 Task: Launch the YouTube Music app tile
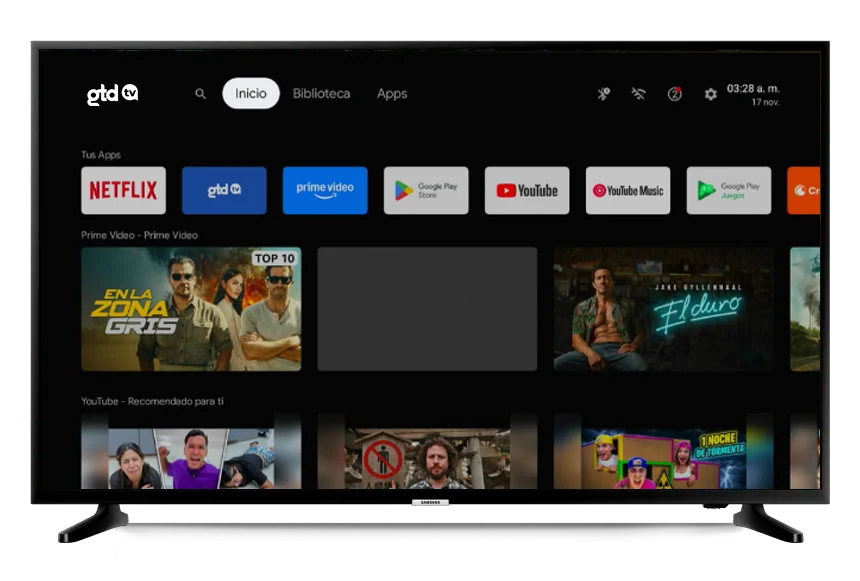click(628, 190)
